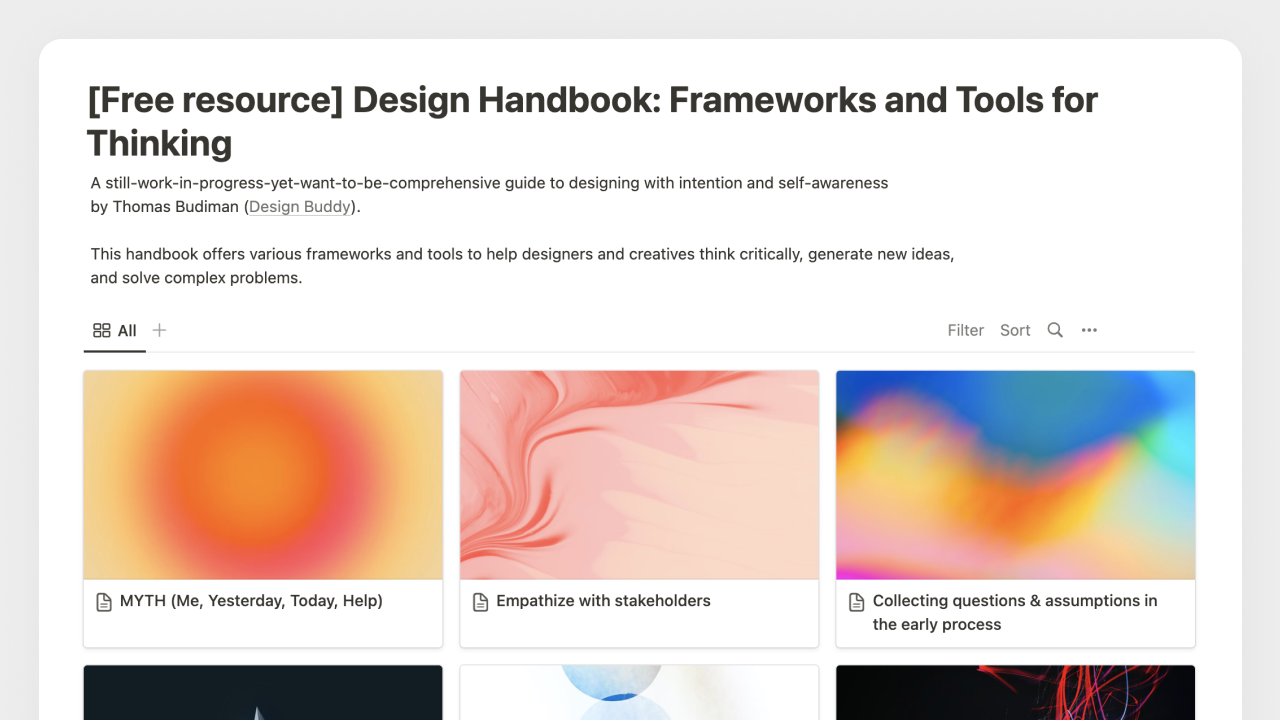Open the search magnifier icon
This screenshot has width=1280, height=720.
pos(1055,330)
